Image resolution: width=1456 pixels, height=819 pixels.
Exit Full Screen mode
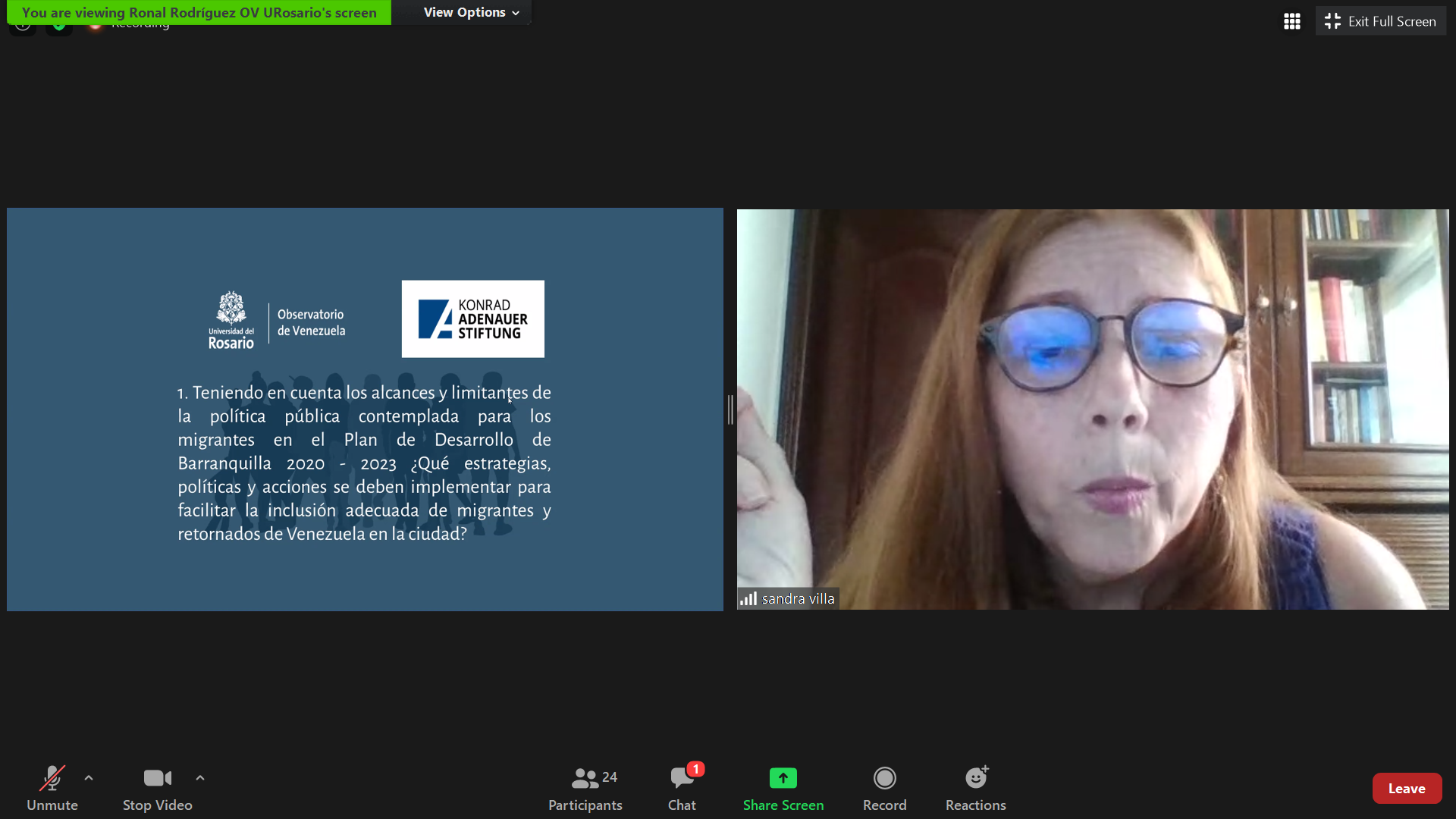1380,21
